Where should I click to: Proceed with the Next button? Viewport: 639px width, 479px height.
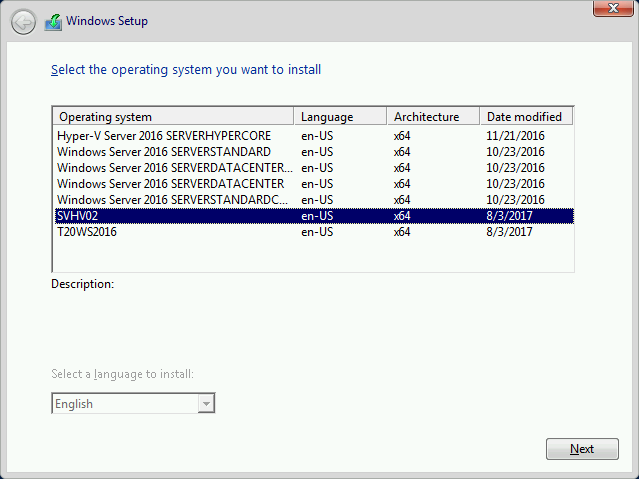(x=582, y=449)
